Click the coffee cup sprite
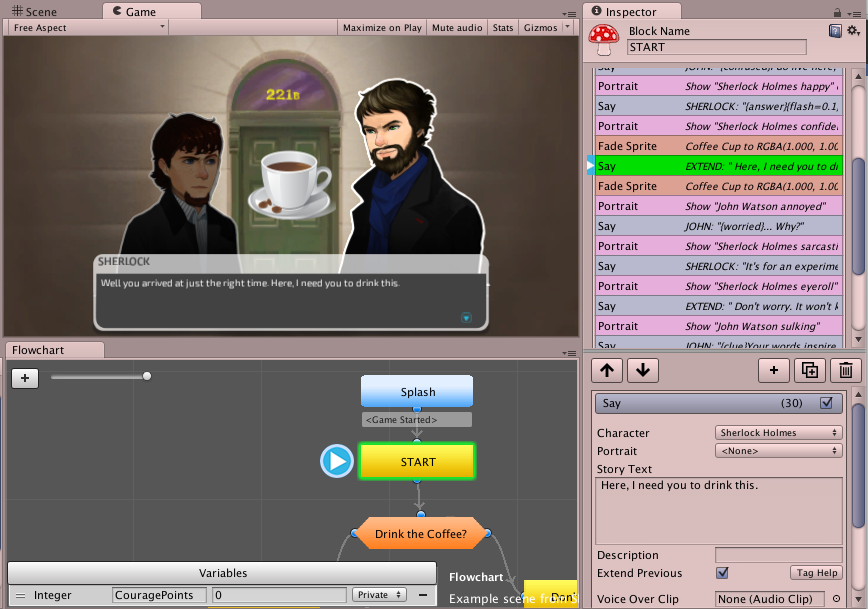The image size is (868, 609). [x=290, y=185]
